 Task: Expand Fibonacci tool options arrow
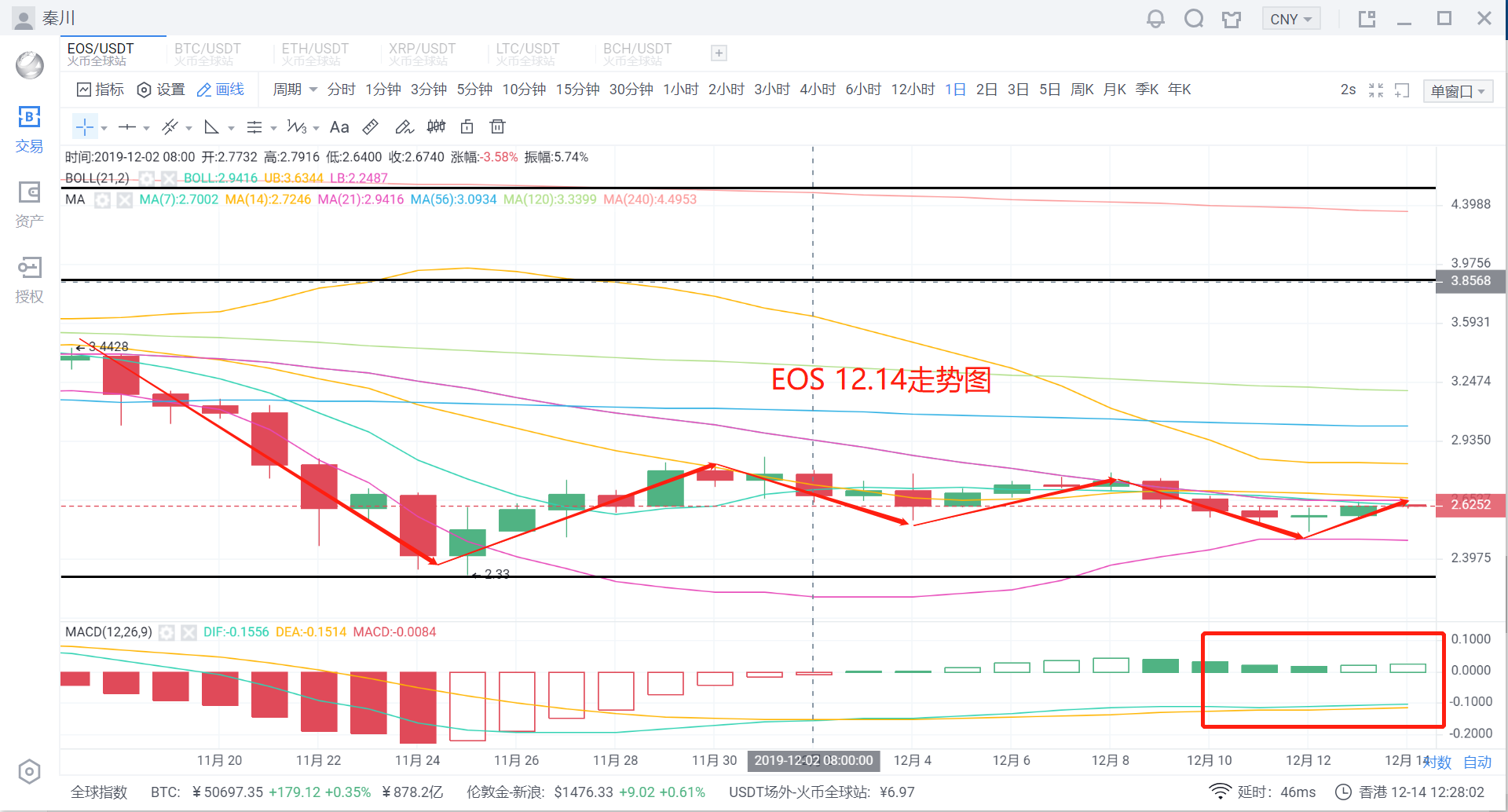coord(273,128)
